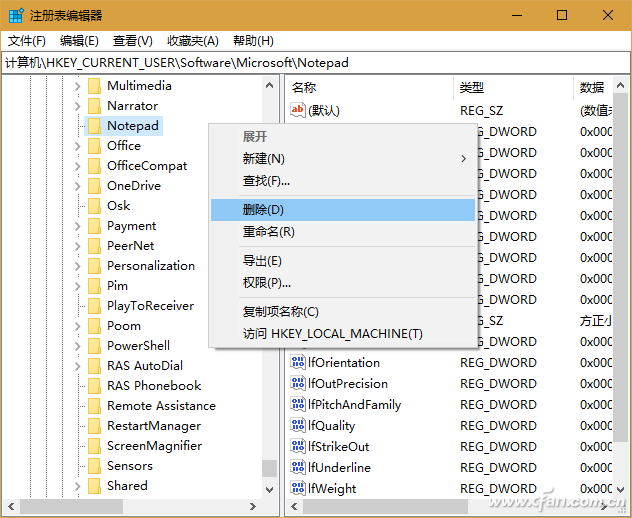This screenshot has width=632, height=518.
Task: Click the tree pane down scroll arrow
Action: pyautogui.click(x=269, y=489)
